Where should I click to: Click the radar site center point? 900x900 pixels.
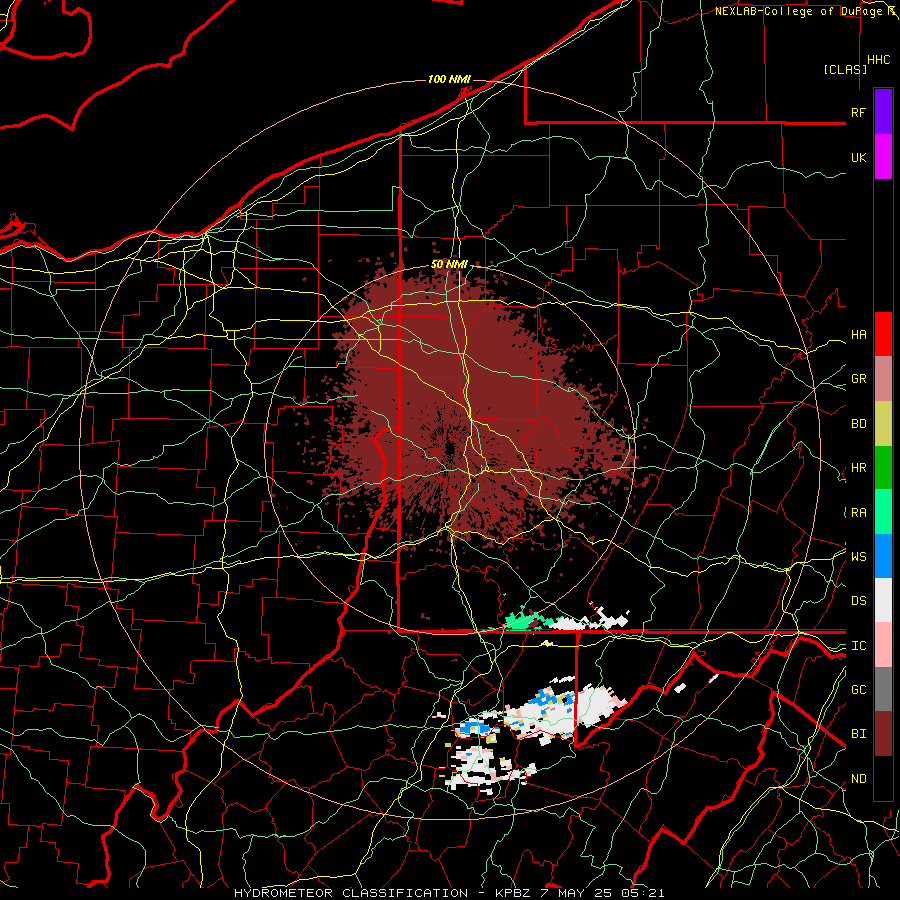(x=450, y=449)
